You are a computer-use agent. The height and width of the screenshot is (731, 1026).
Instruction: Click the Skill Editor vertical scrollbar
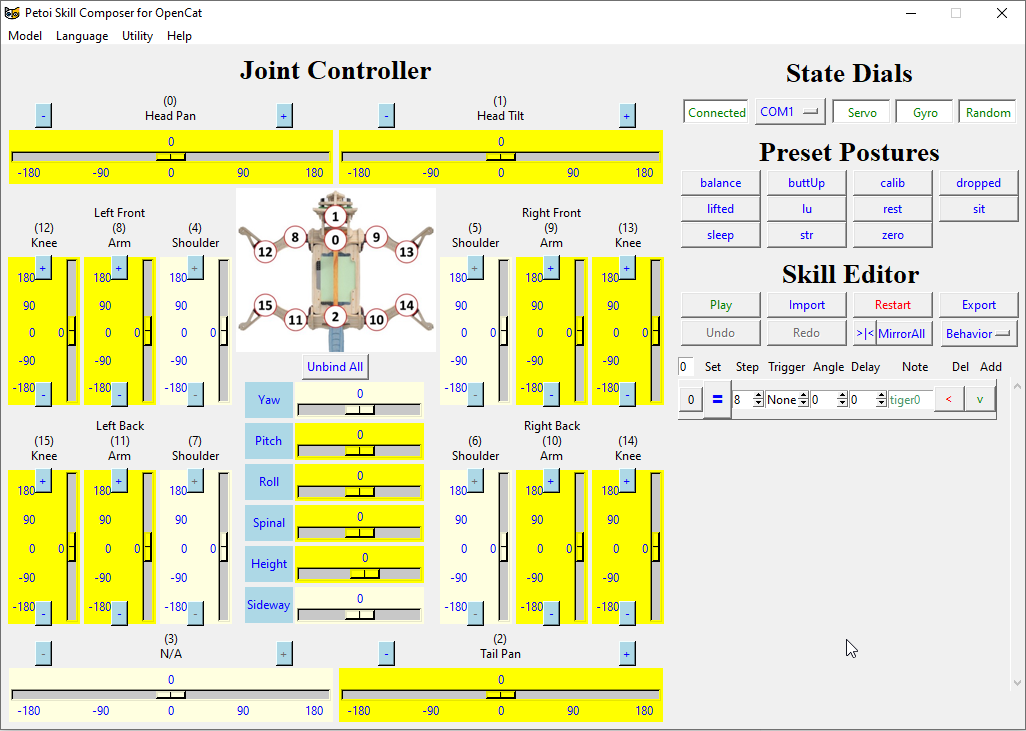pos(1017,534)
